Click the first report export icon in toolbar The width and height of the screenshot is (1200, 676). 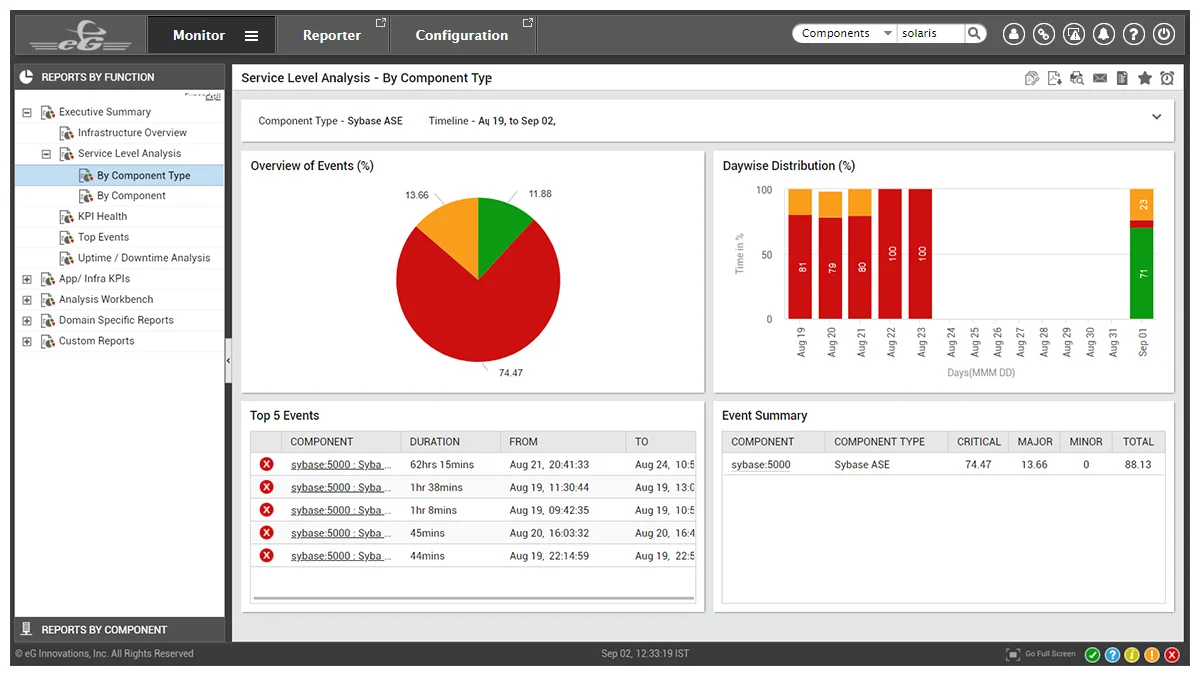[1032, 78]
